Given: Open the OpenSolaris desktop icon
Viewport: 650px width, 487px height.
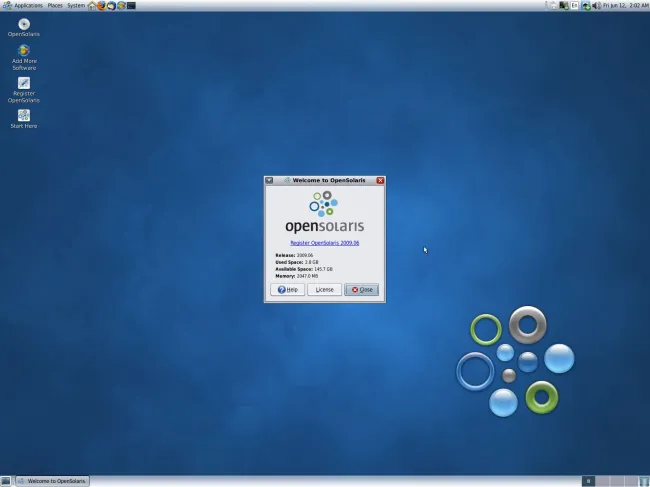Looking at the screenshot, I should 24,24.
